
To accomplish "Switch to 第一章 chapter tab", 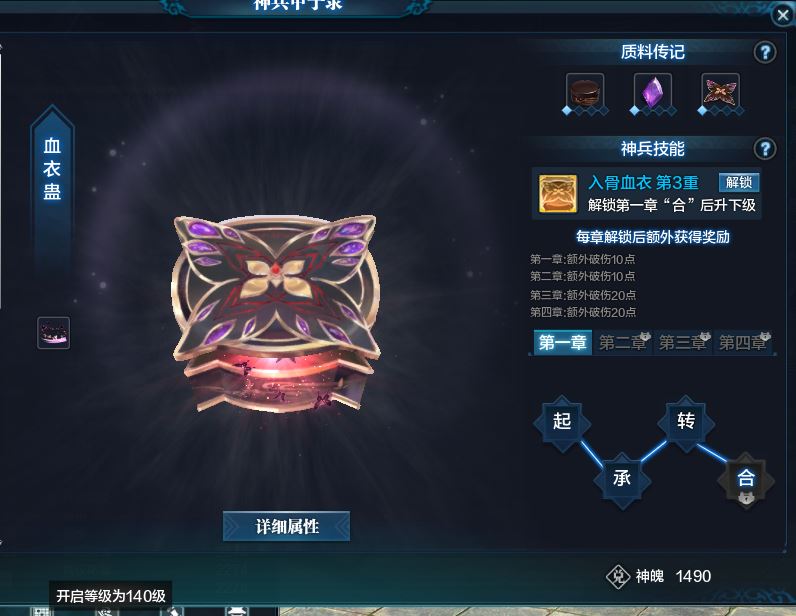I will (562, 342).
